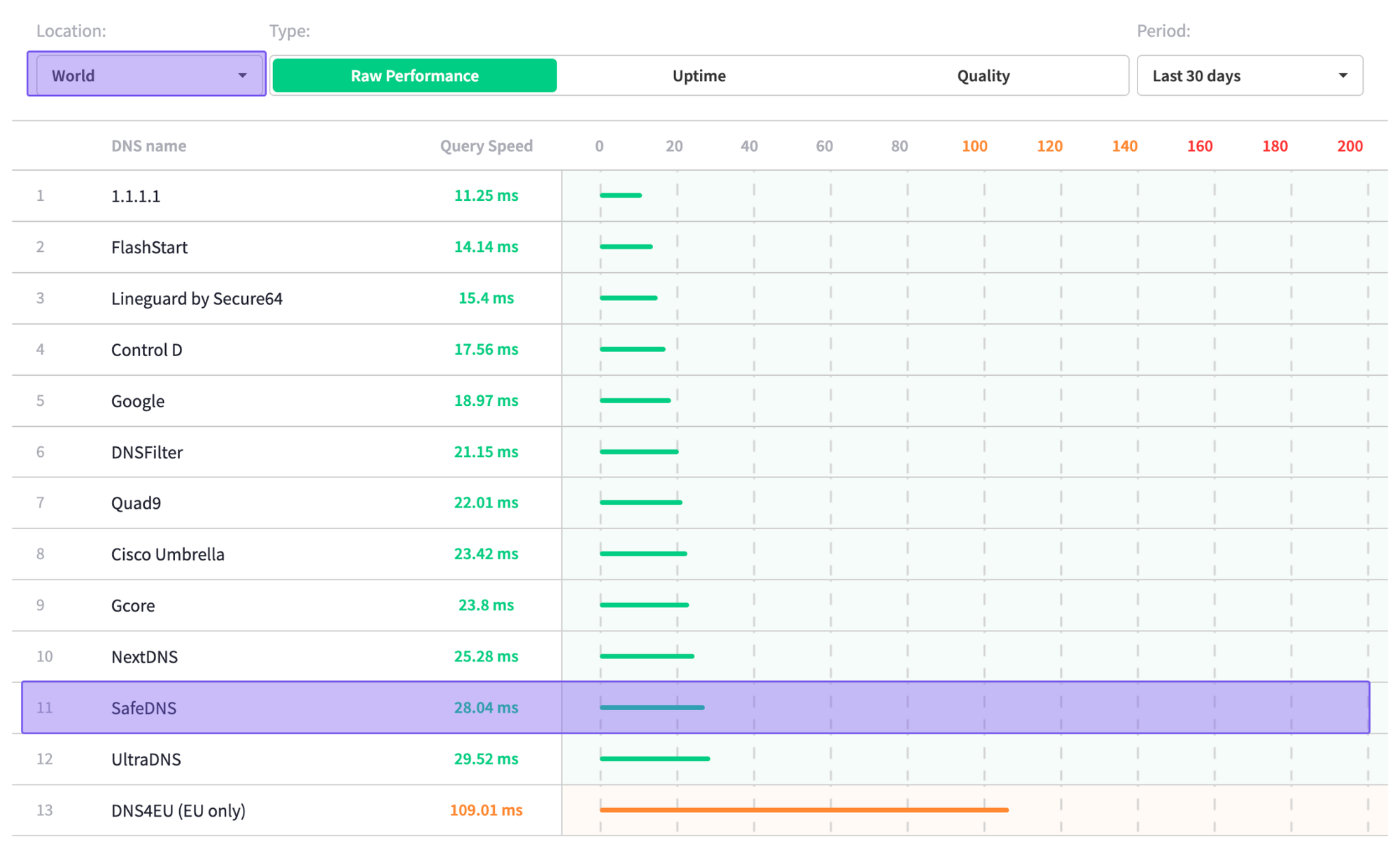The image size is (1400, 846).
Task: Click the Control D row
Action: coord(146,349)
